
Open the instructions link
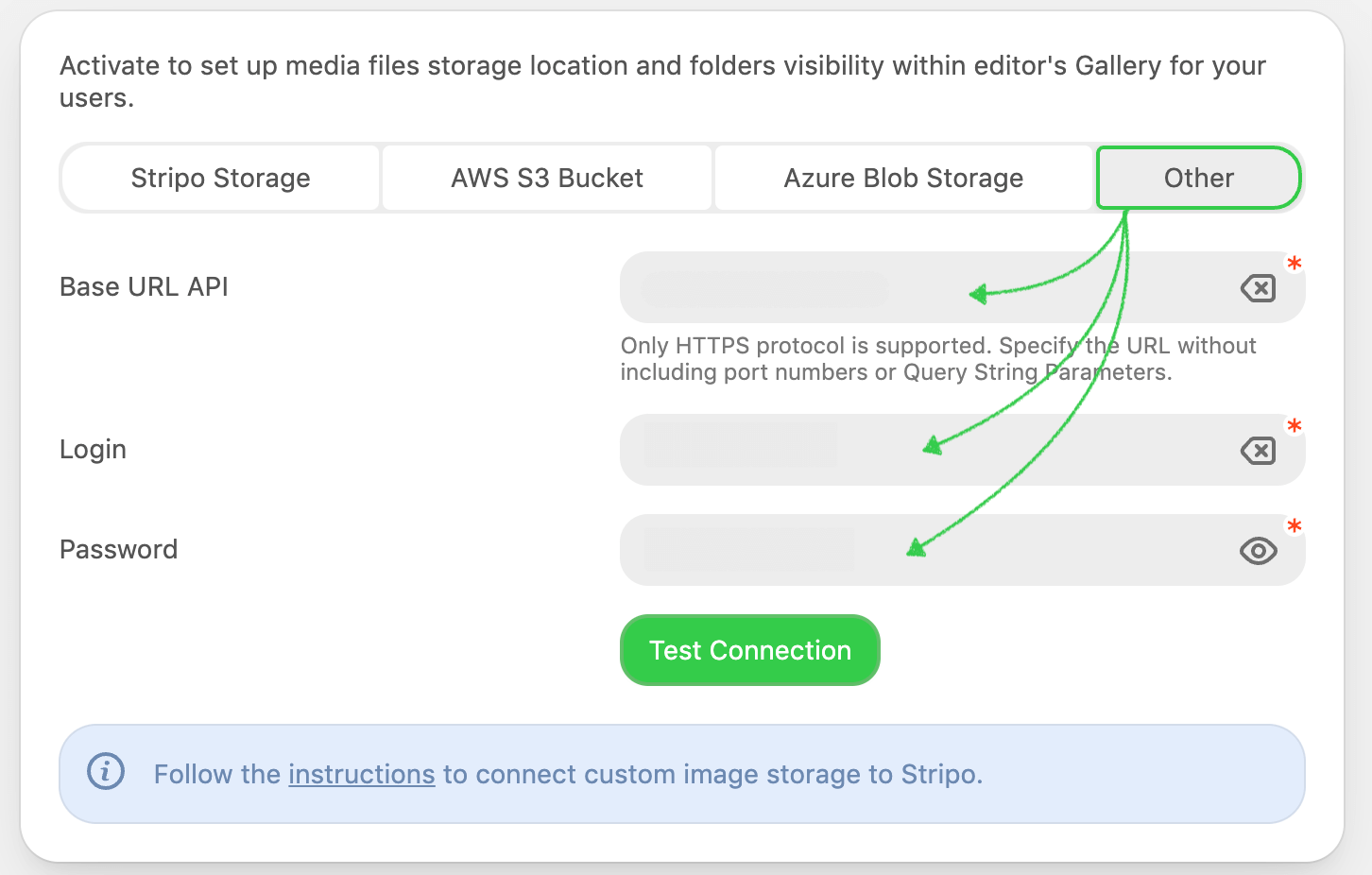point(361,775)
